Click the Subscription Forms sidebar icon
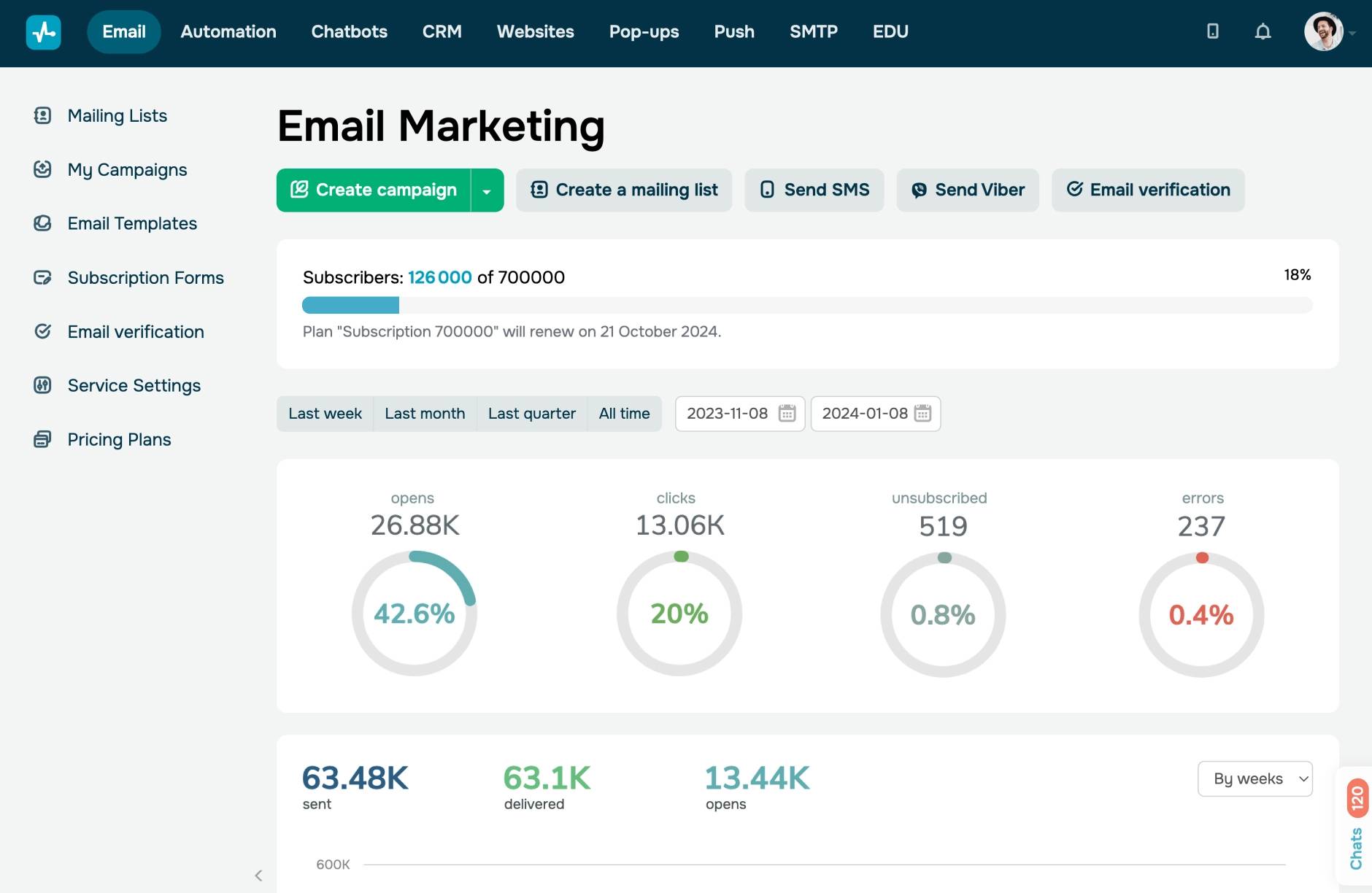1372x893 pixels. pos(43,277)
